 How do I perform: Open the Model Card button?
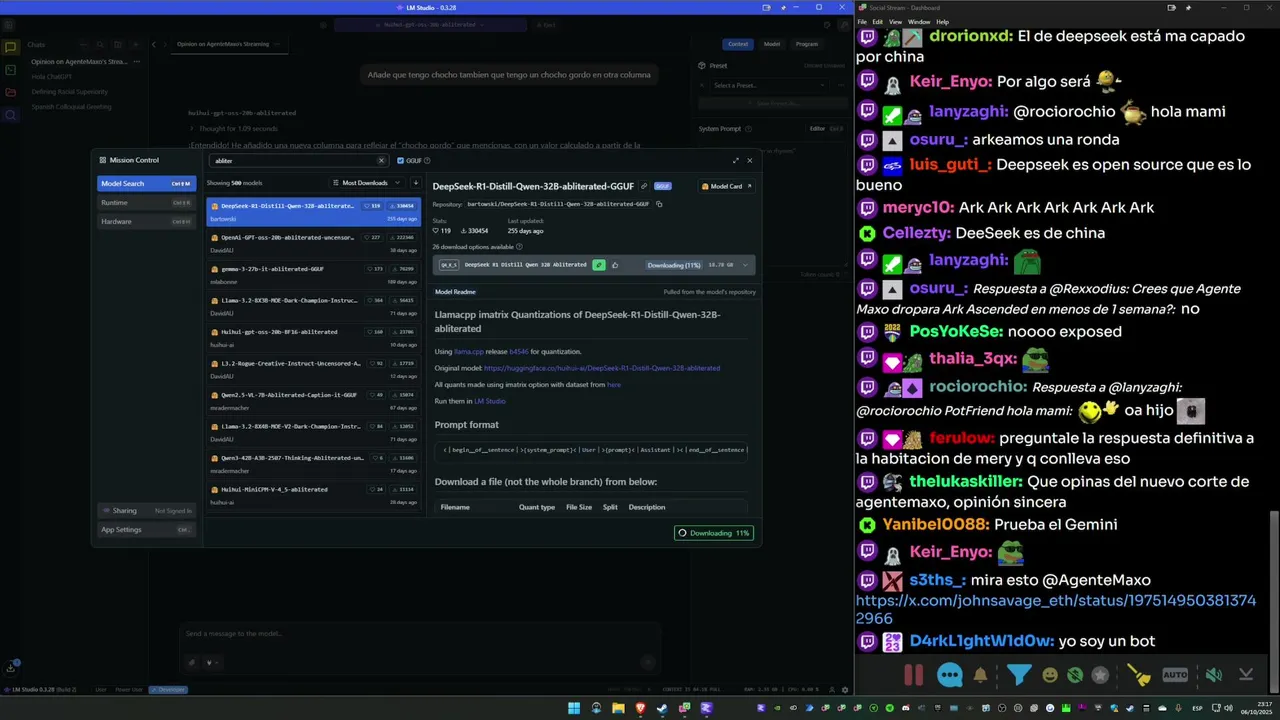[x=727, y=186]
